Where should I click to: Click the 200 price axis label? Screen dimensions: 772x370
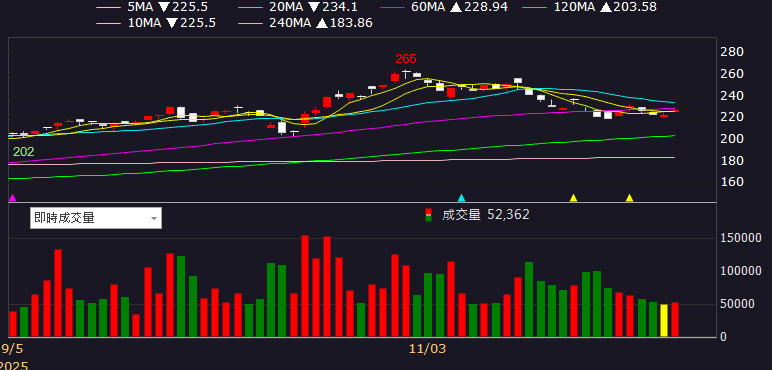click(732, 139)
